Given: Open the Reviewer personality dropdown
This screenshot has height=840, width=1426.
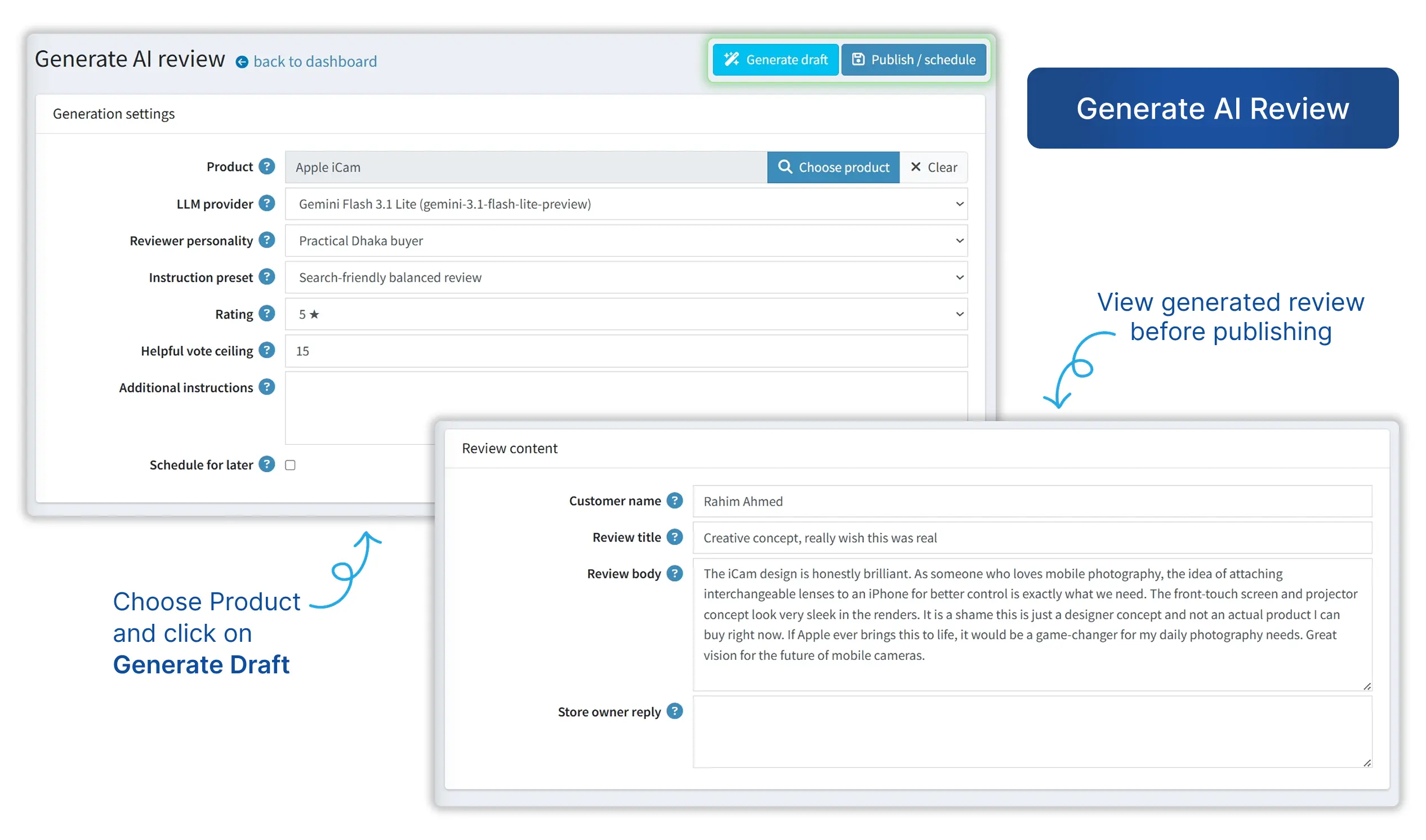Looking at the screenshot, I should coord(626,240).
